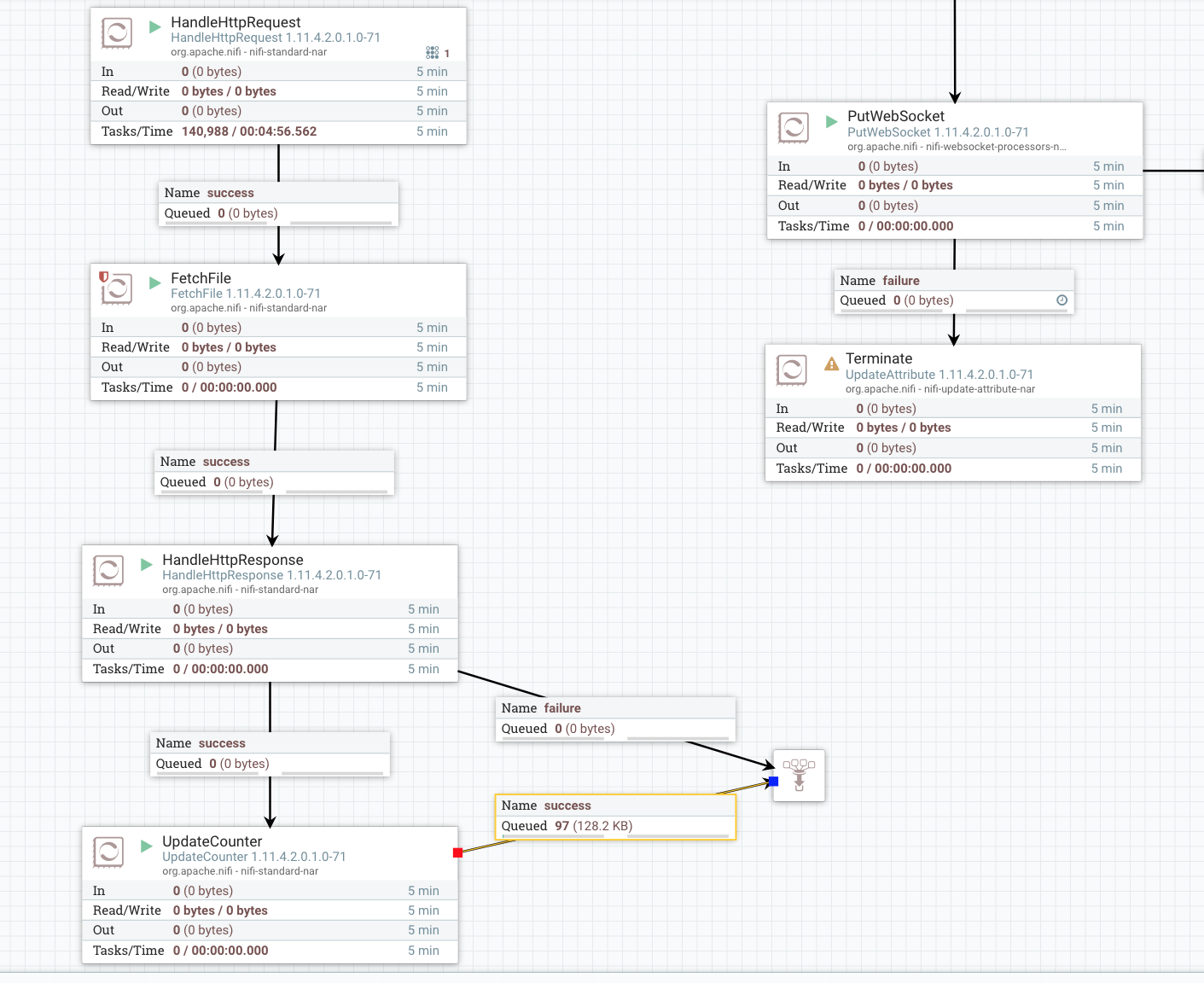Click the HandleHttpResponse processor icon

[108, 571]
